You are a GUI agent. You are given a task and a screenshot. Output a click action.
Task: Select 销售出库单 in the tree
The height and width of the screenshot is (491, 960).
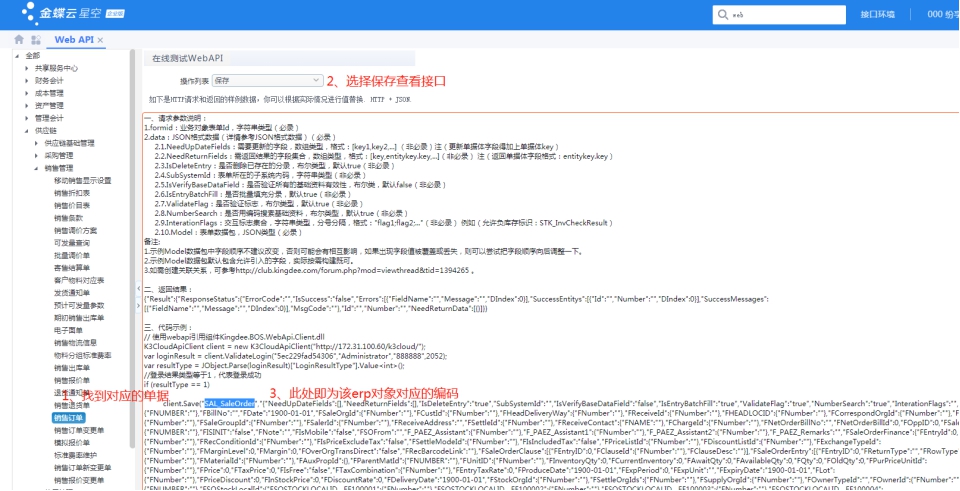click(x=72, y=368)
